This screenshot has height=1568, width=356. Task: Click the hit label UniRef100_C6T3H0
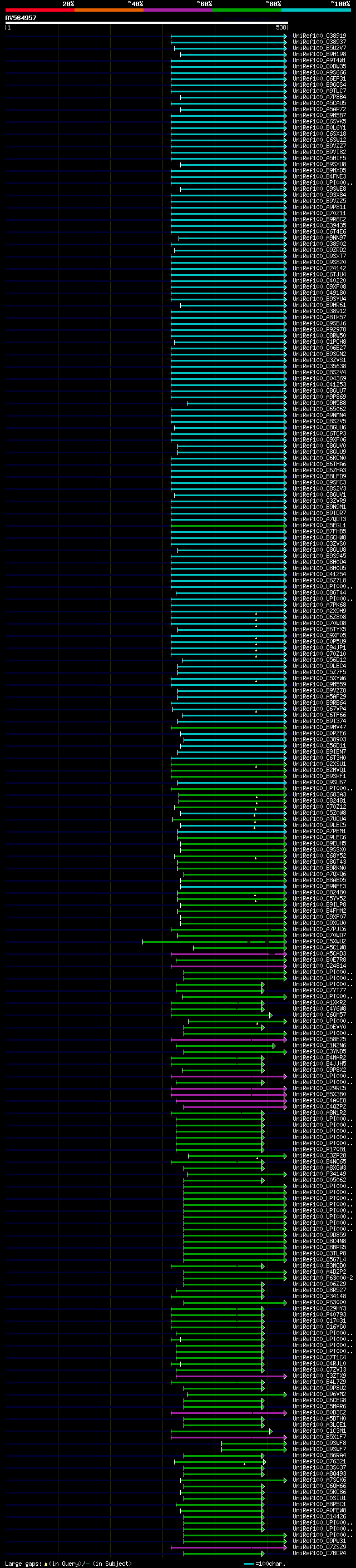pos(319,758)
